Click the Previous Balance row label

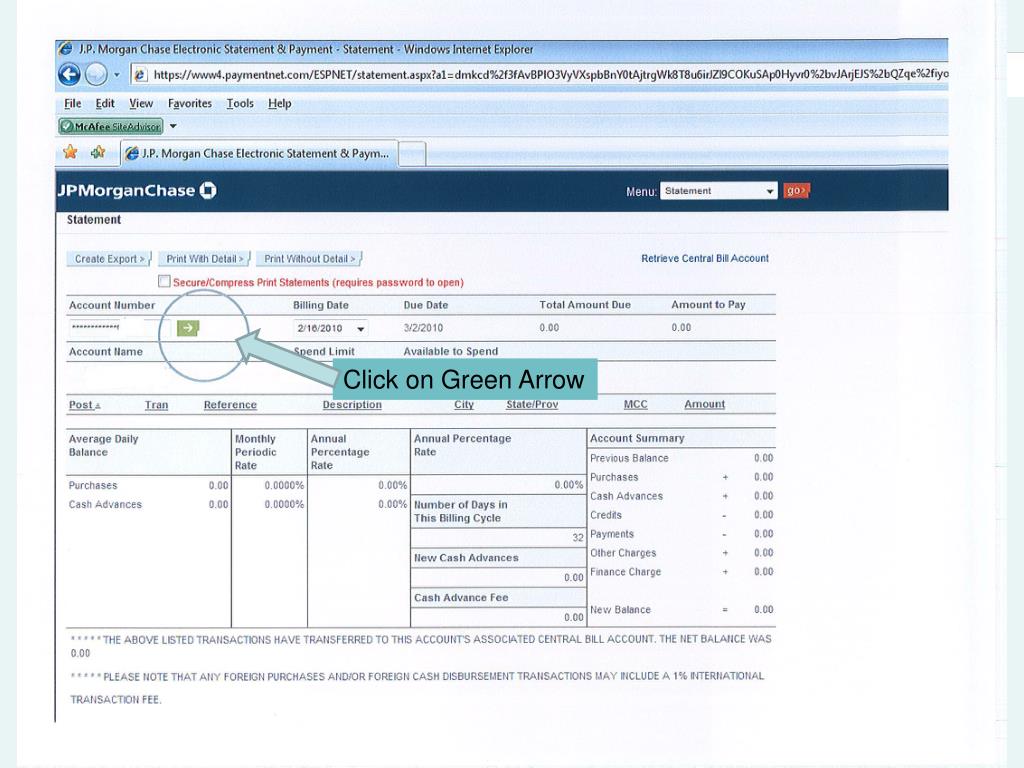click(x=629, y=458)
